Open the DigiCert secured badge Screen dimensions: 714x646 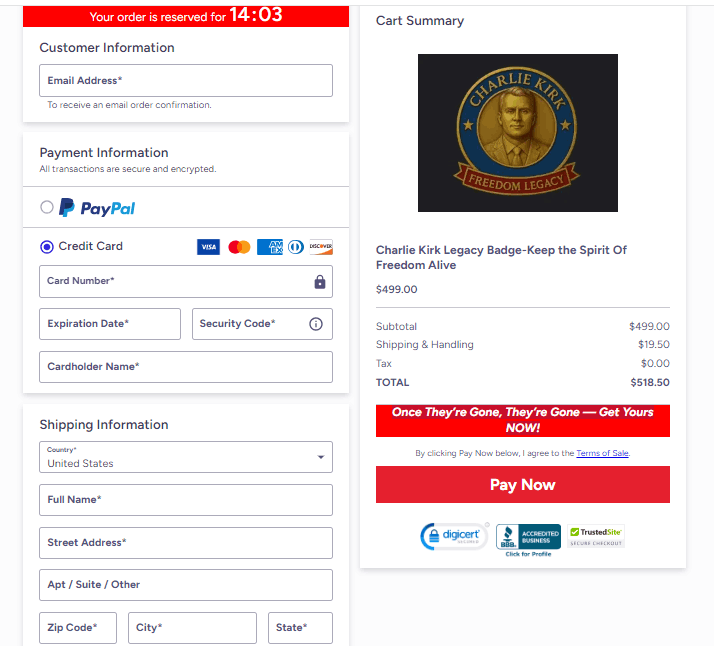pos(454,536)
